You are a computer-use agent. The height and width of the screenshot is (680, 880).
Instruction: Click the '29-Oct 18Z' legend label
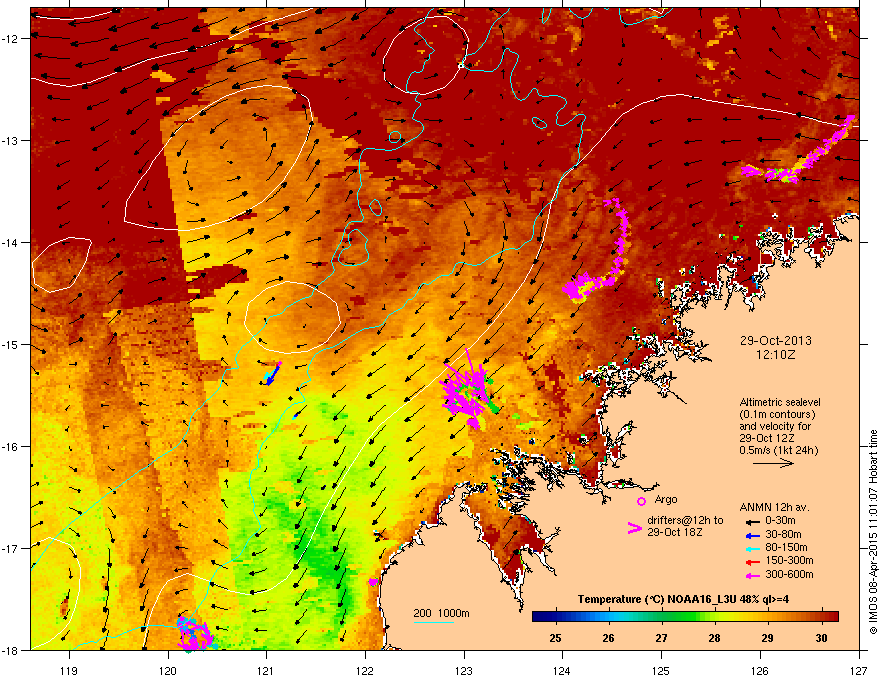click(x=675, y=532)
